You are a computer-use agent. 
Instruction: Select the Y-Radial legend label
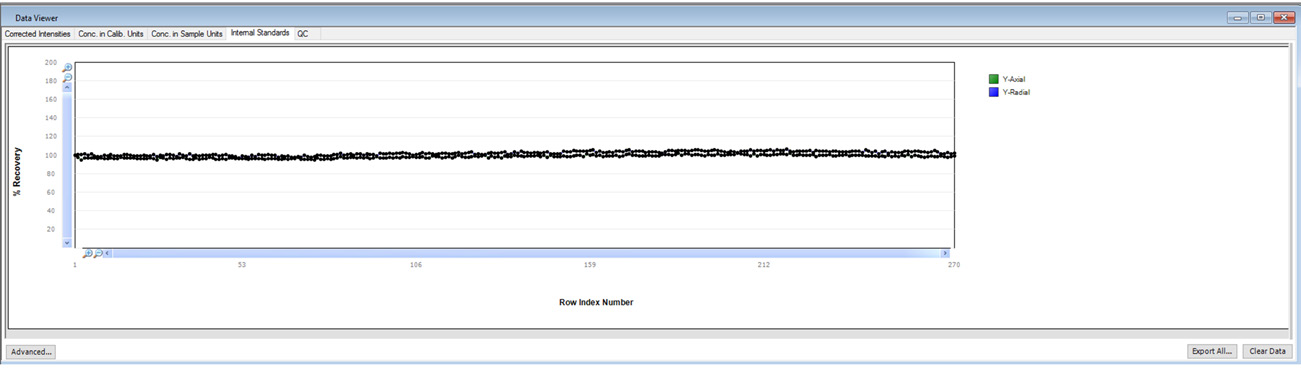(1016, 92)
